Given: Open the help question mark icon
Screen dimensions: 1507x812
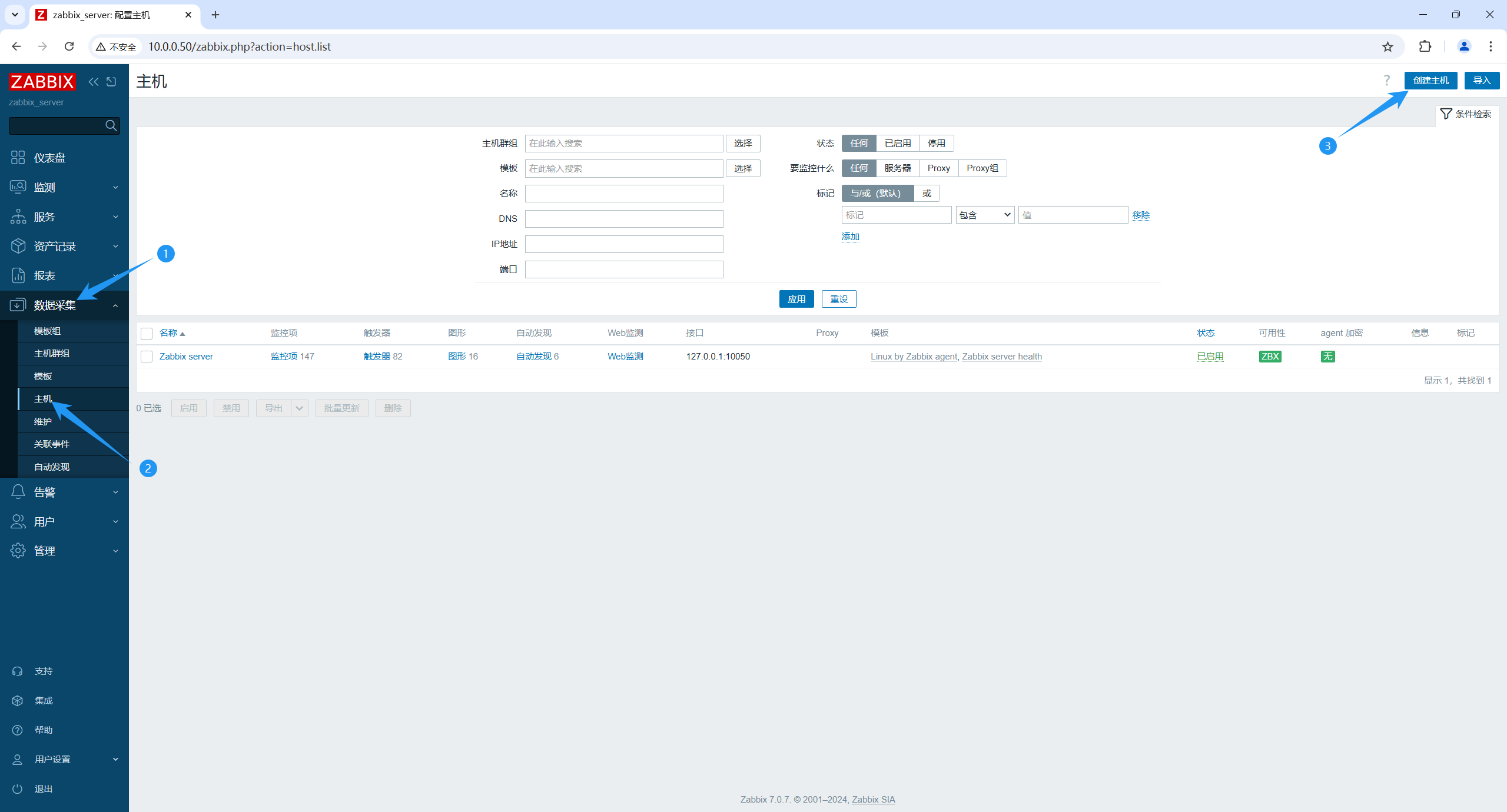Looking at the screenshot, I should pos(1387,80).
